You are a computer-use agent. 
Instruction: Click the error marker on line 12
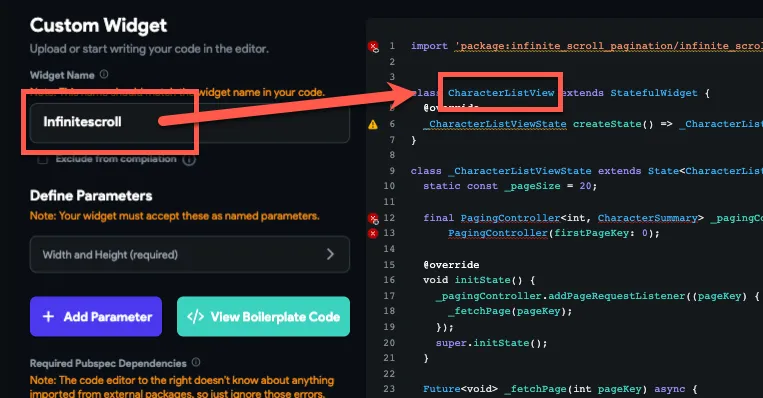[x=373, y=218]
